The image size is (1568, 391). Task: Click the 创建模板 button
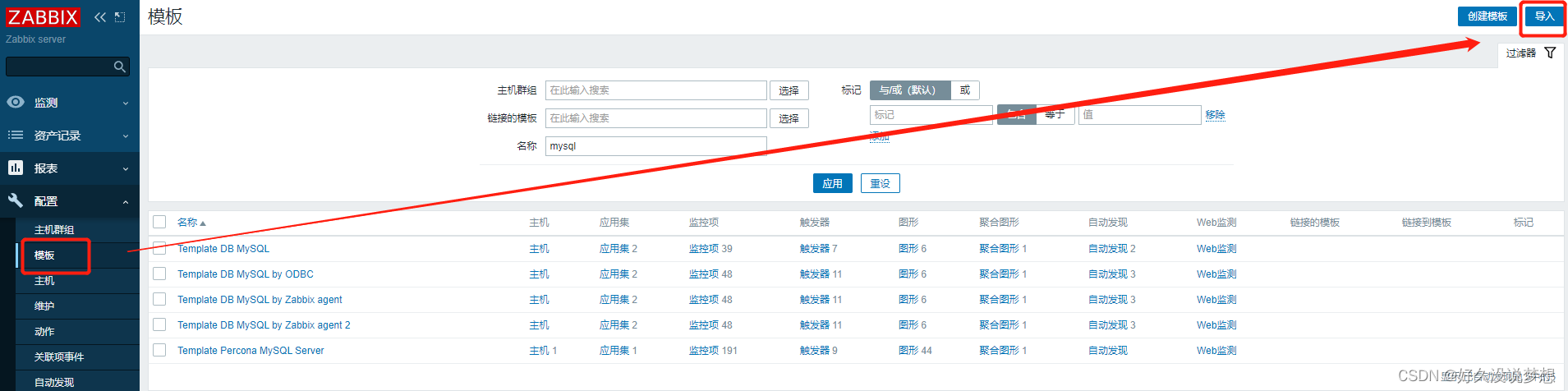point(1488,16)
